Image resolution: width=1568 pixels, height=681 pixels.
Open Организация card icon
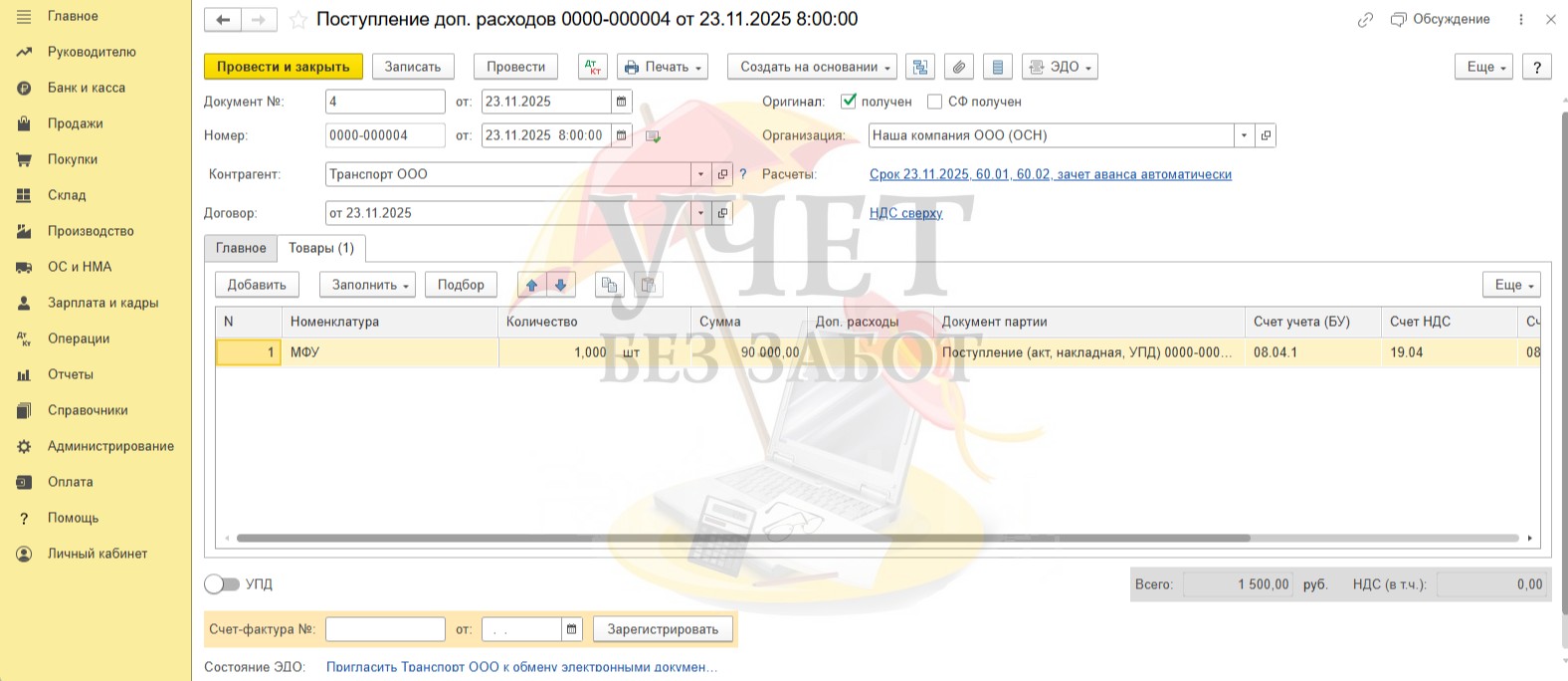click(x=1266, y=135)
